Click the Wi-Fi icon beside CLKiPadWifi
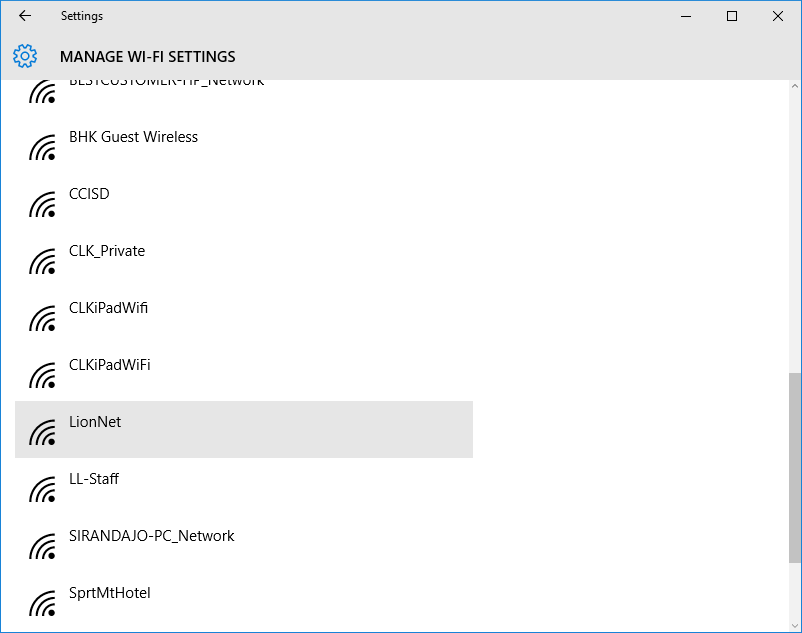 tap(42, 318)
